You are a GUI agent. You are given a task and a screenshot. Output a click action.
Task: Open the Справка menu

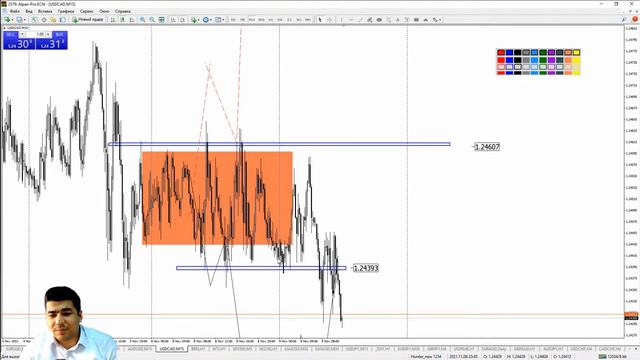[123, 11]
